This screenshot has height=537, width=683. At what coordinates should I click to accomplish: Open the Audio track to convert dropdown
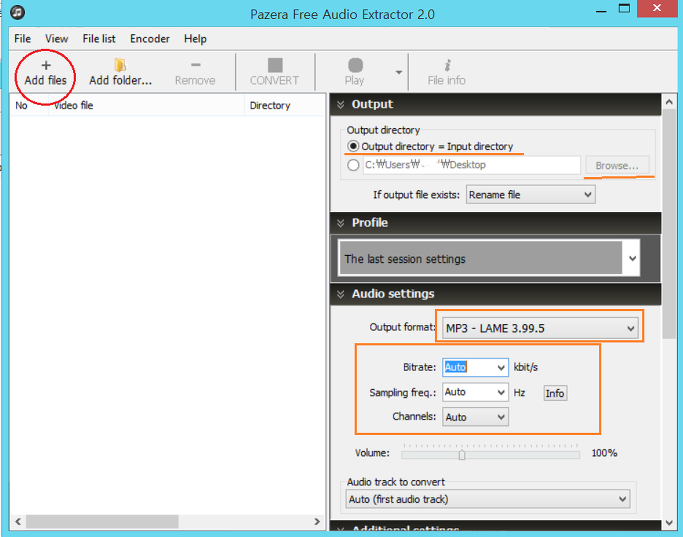point(488,499)
